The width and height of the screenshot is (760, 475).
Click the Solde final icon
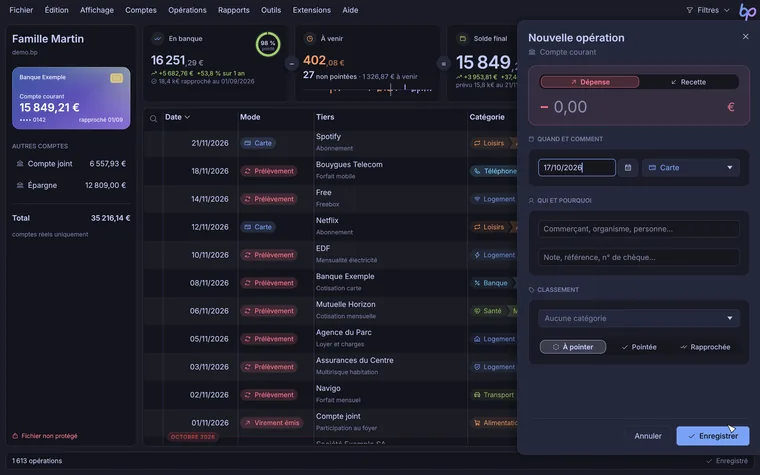(462, 38)
